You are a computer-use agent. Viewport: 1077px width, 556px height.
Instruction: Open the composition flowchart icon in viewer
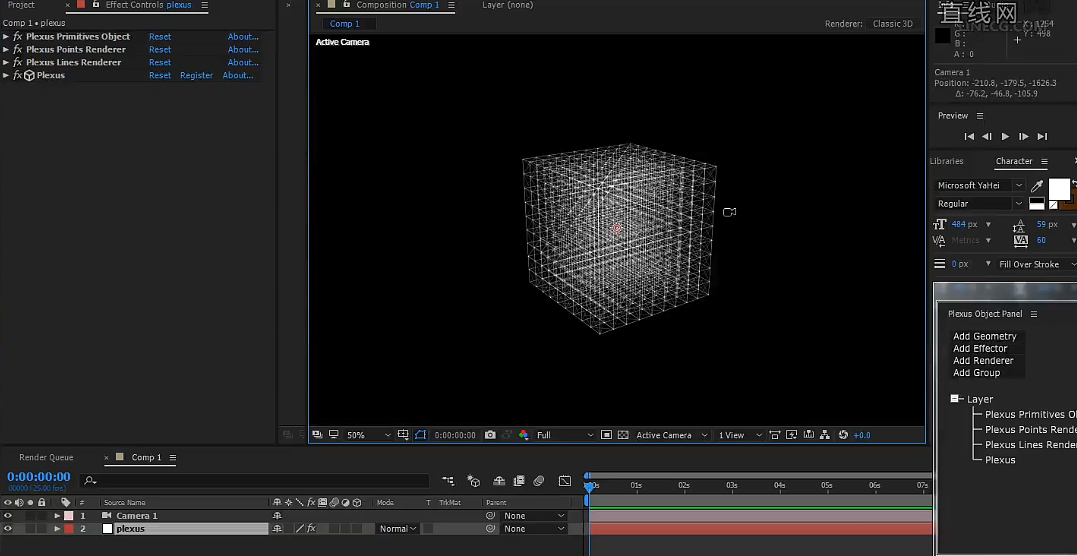click(825, 435)
